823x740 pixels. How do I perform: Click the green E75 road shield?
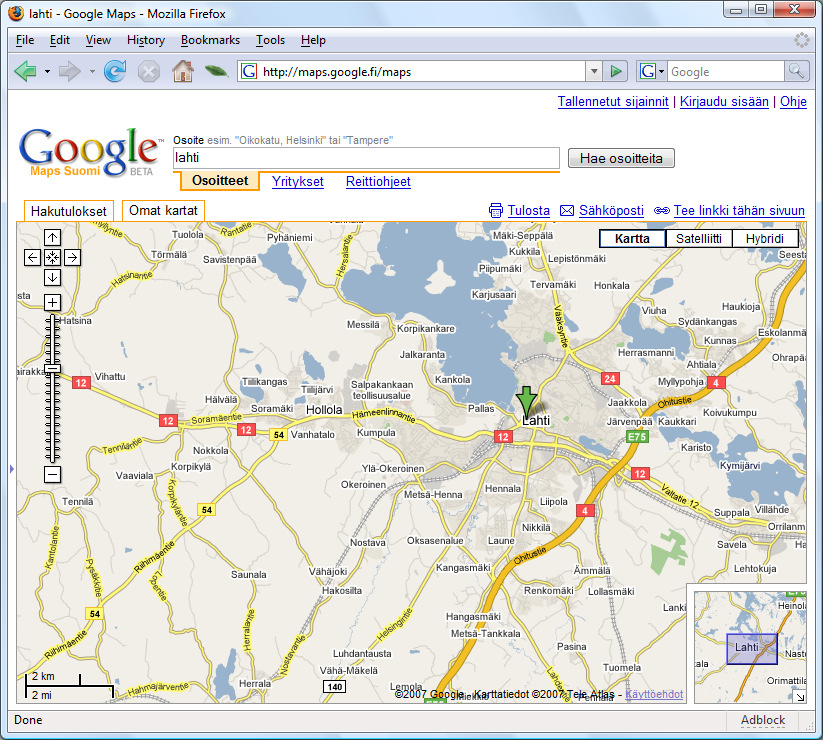637,437
